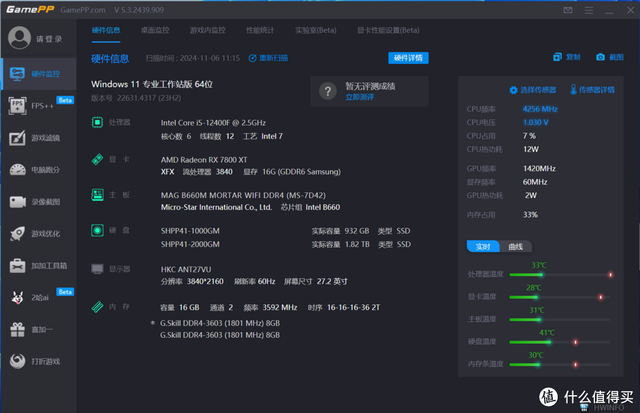This screenshot has width=640, height=413.
Task: Click the 主板 motherboard icon
Action: (97, 195)
